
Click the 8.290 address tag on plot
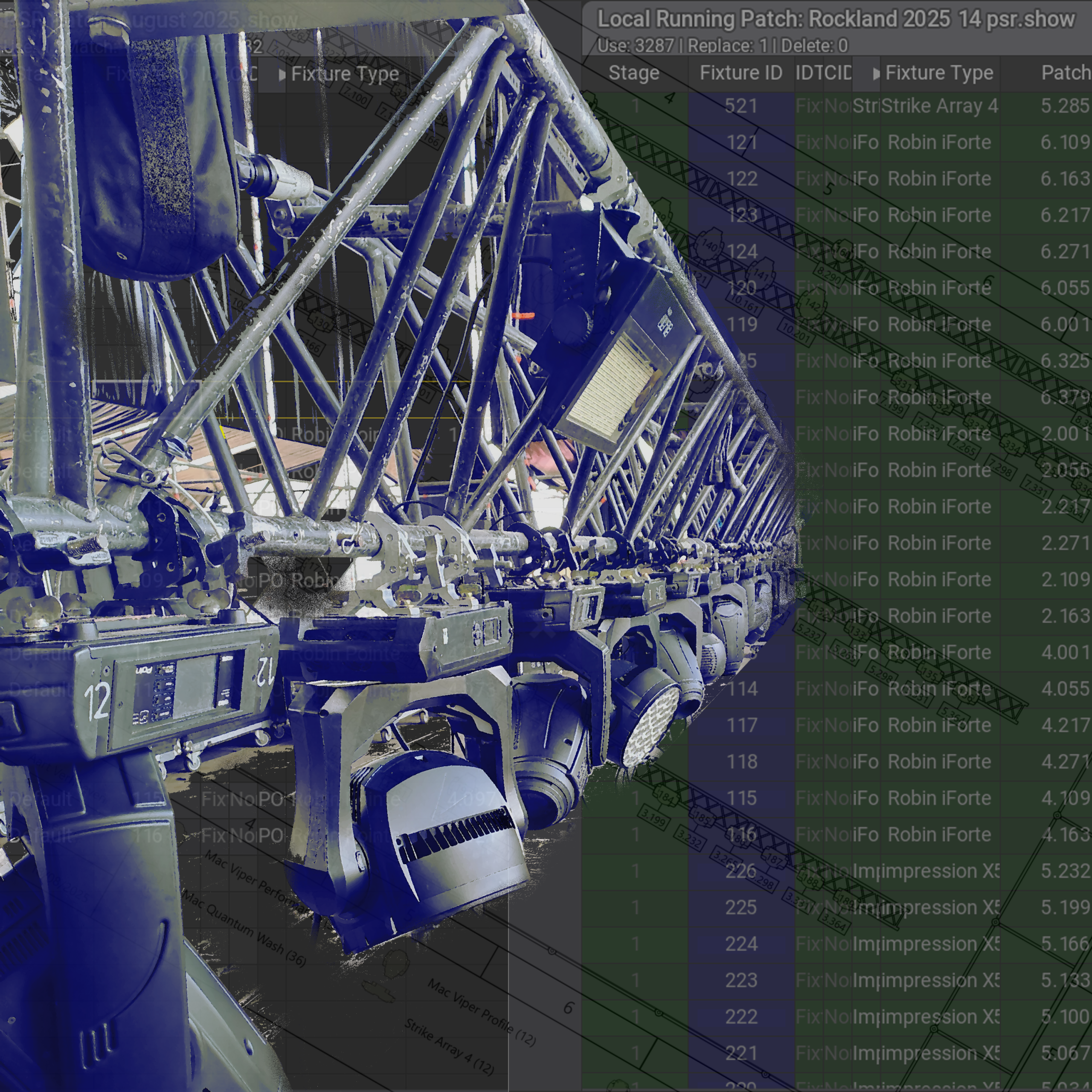[x=829, y=275]
